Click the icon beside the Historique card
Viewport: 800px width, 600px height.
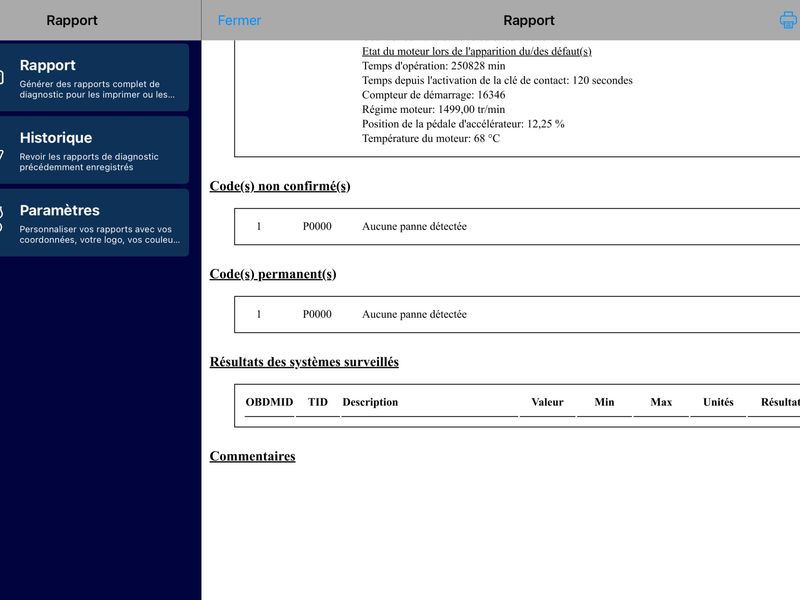point(2,154)
